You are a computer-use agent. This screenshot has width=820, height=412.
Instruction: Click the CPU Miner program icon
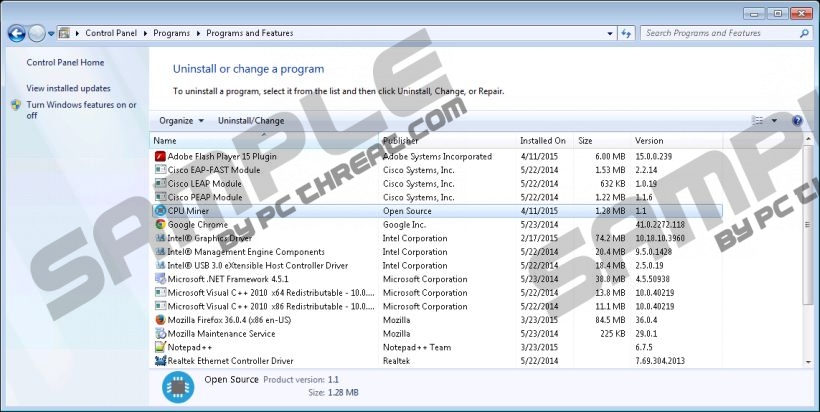(161, 211)
